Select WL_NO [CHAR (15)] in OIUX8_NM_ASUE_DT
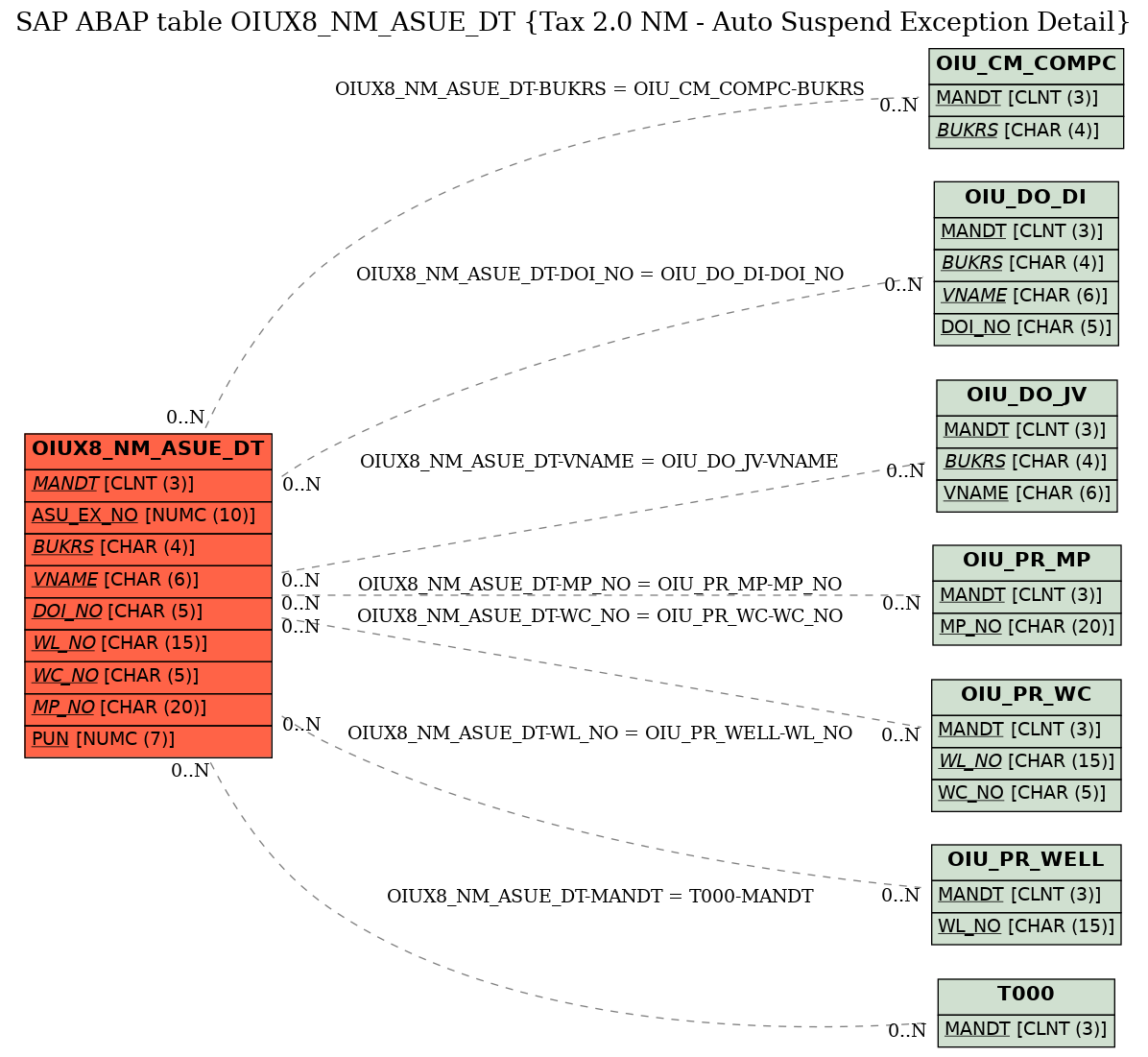This screenshot has width=1148, height=1057. click(148, 644)
